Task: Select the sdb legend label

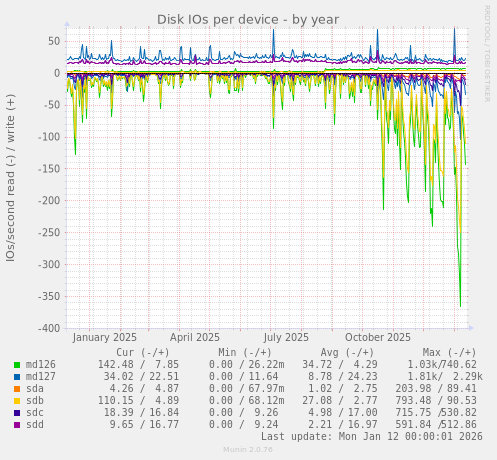Action: pos(35,401)
